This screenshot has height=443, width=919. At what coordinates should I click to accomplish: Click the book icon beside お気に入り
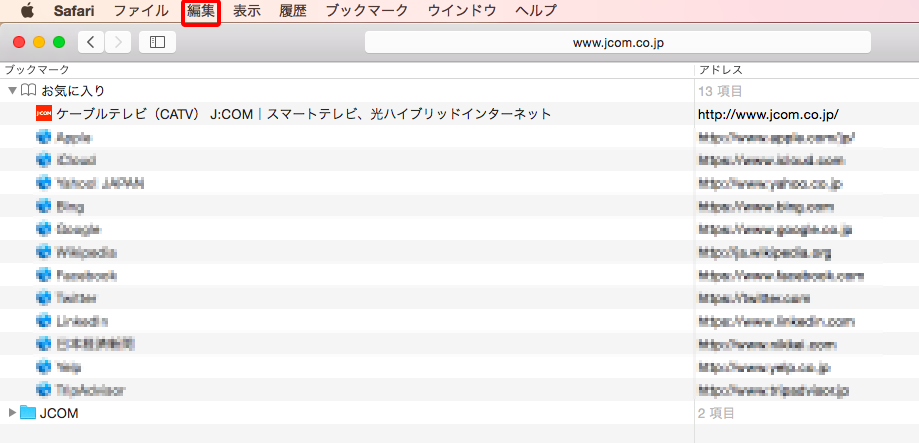(29, 90)
